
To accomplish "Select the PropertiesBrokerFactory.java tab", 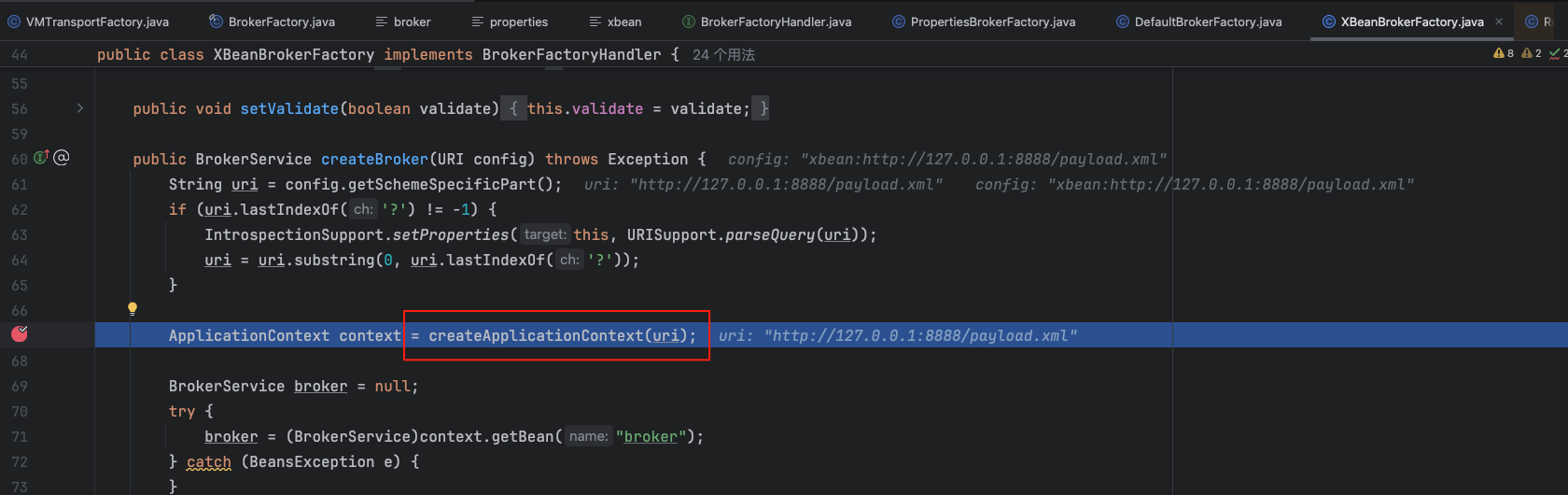I will point(992,21).
